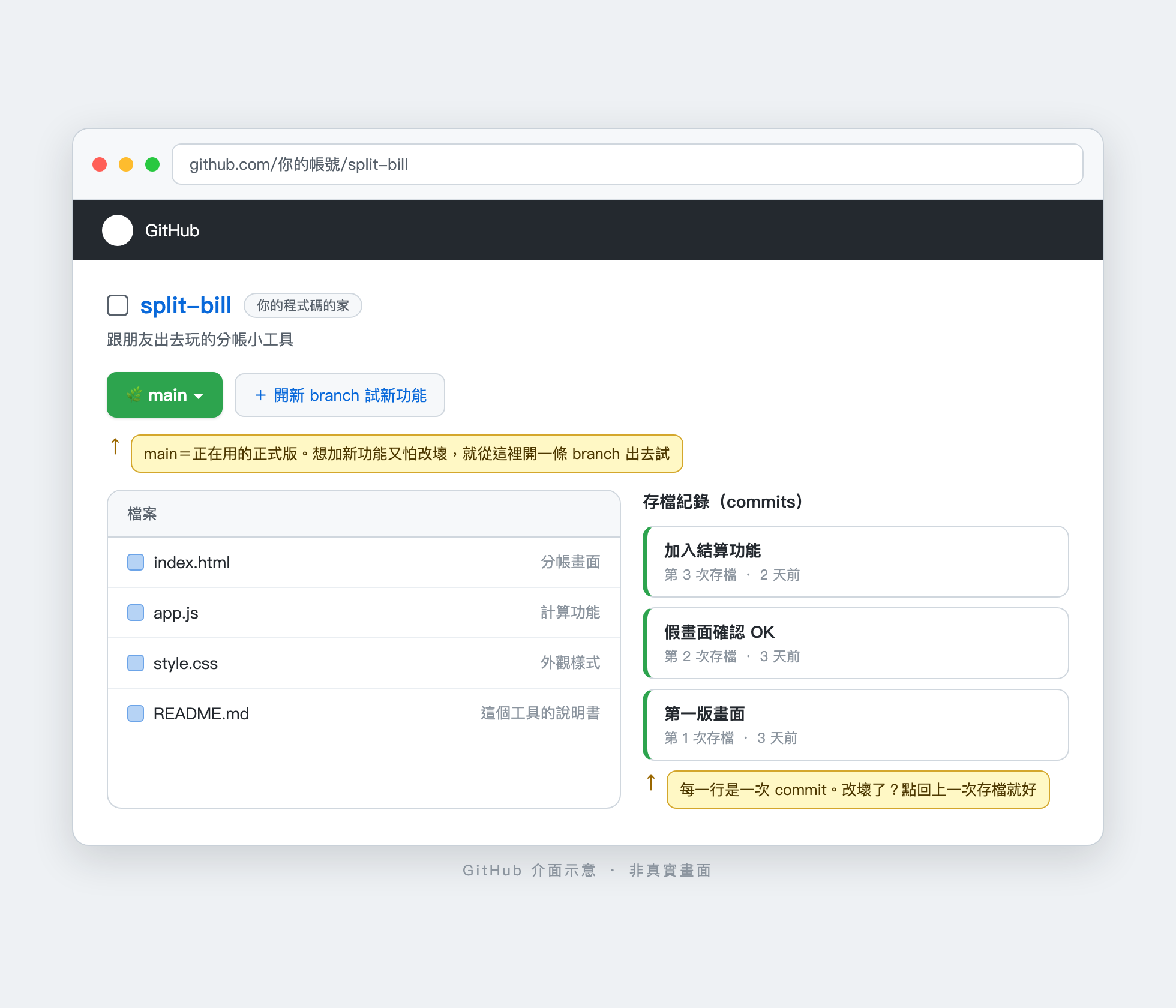
Task: Open style.css file
Action: [x=364, y=663]
